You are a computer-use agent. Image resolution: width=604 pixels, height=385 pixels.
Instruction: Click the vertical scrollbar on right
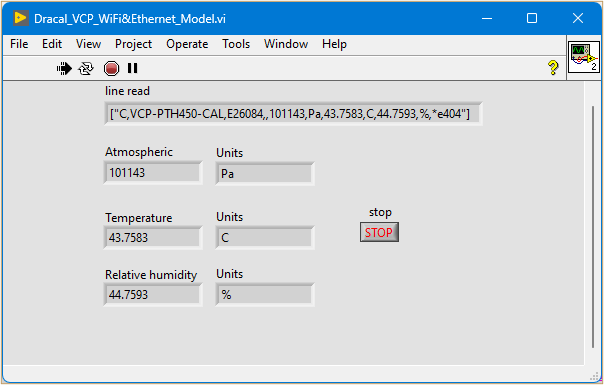(594, 227)
